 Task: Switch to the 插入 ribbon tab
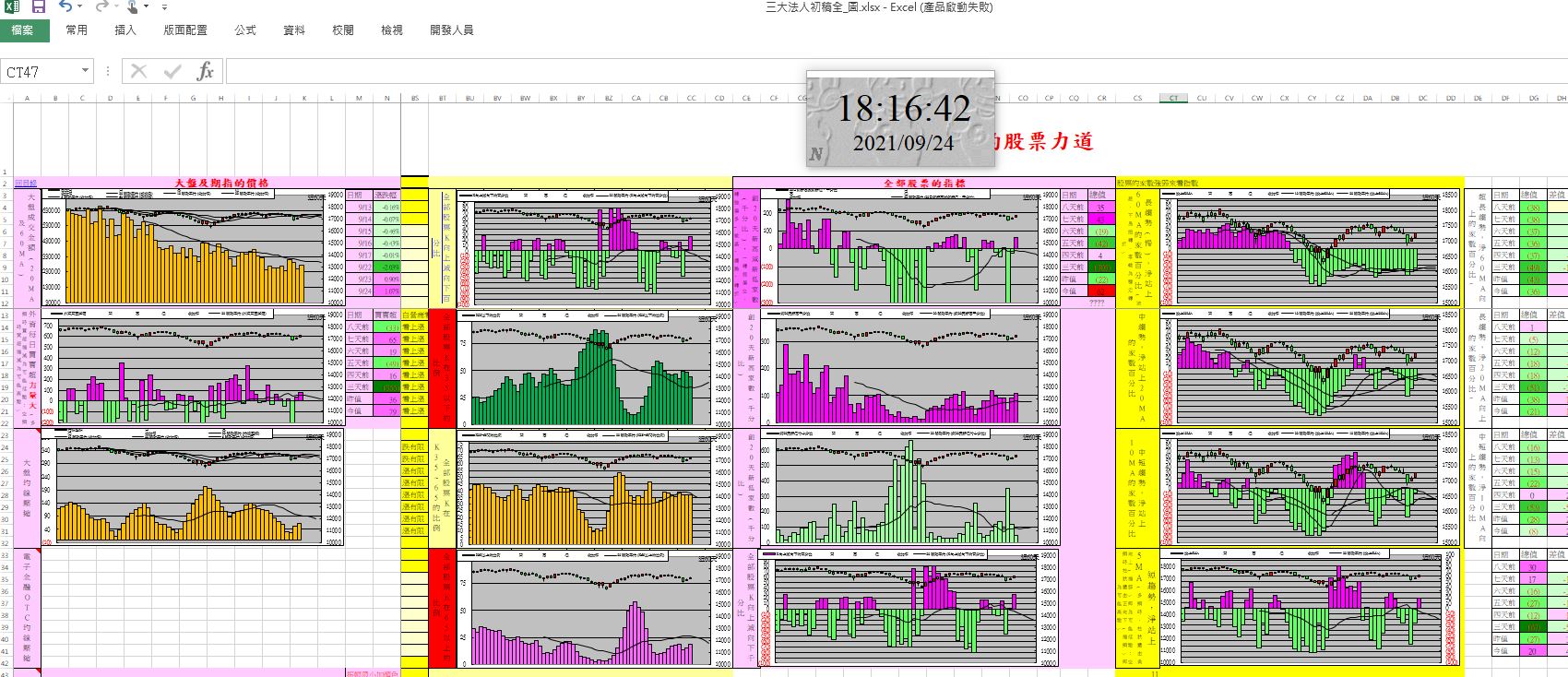pyautogui.click(x=125, y=30)
